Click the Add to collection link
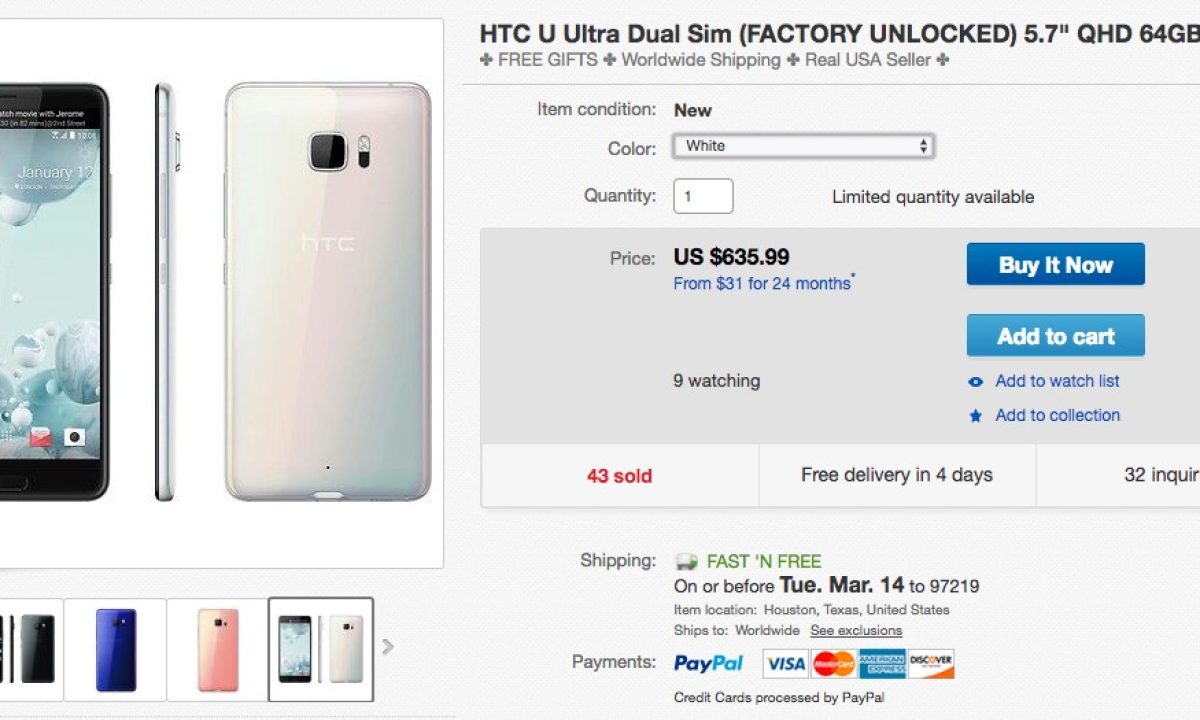Image resolution: width=1200 pixels, height=720 pixels. point(1057,415)
